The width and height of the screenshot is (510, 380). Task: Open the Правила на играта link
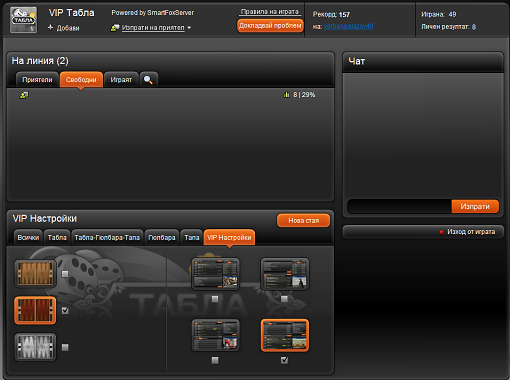point(270,12)
